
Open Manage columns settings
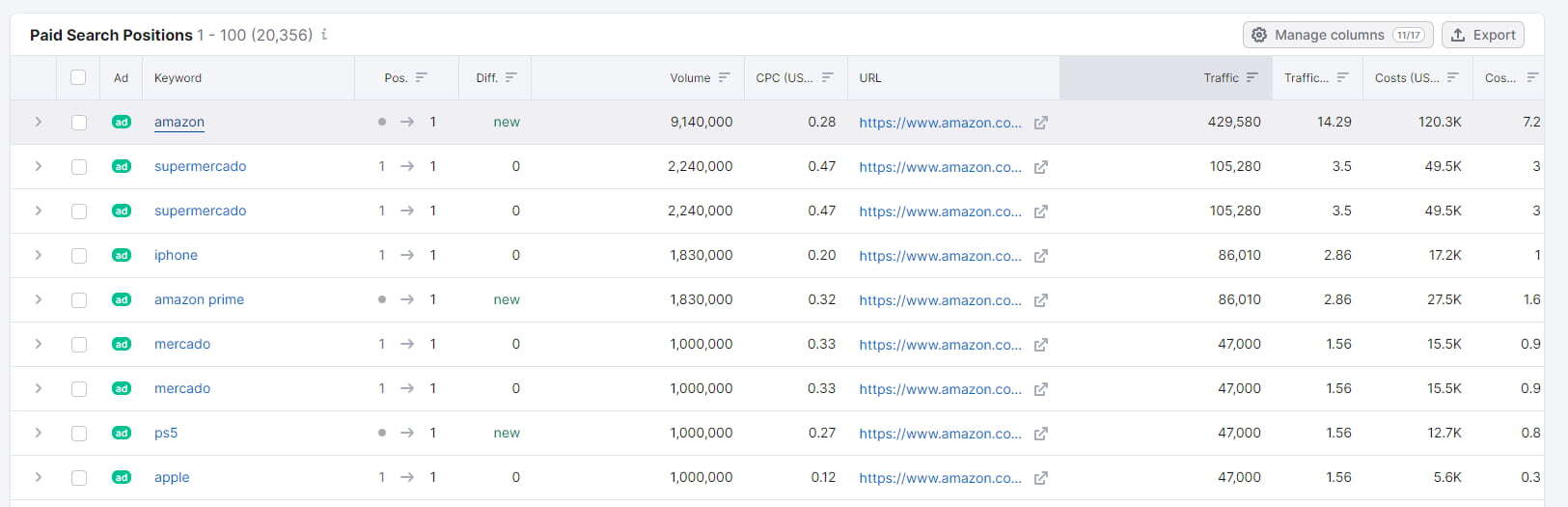point(1337,35)
